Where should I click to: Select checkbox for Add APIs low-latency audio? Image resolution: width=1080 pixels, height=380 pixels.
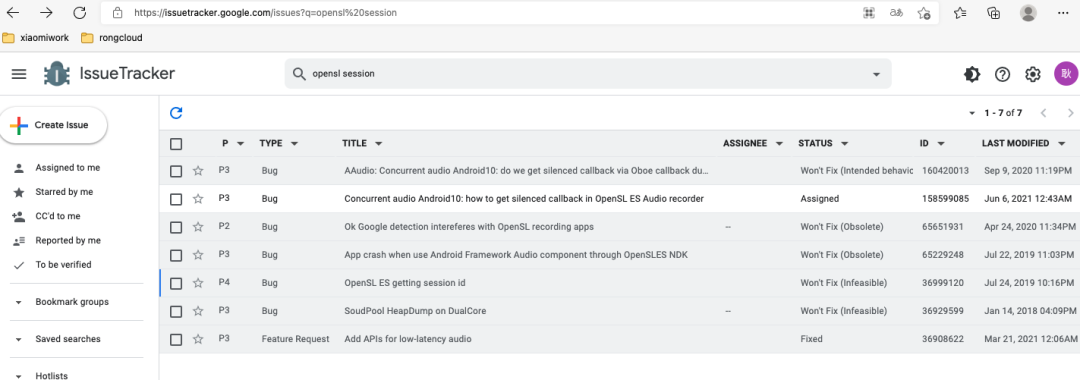coord(176,339)
